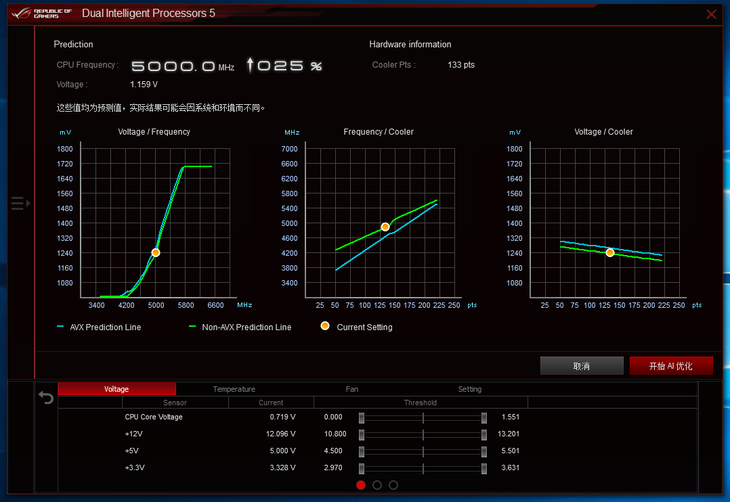Click the +12V lower threshold slider handle
The width and height of the screenshot is (730, 502).
pos(362,434)
